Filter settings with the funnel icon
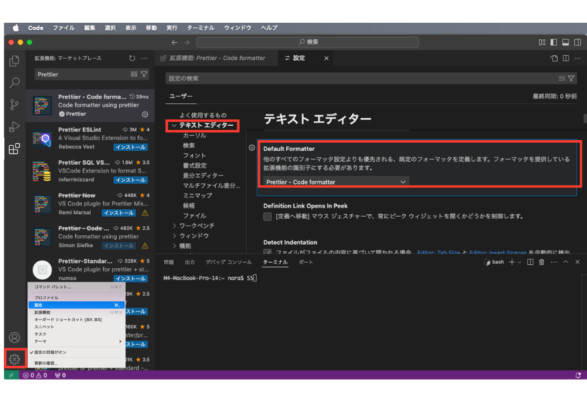 (x=571, y=78)
